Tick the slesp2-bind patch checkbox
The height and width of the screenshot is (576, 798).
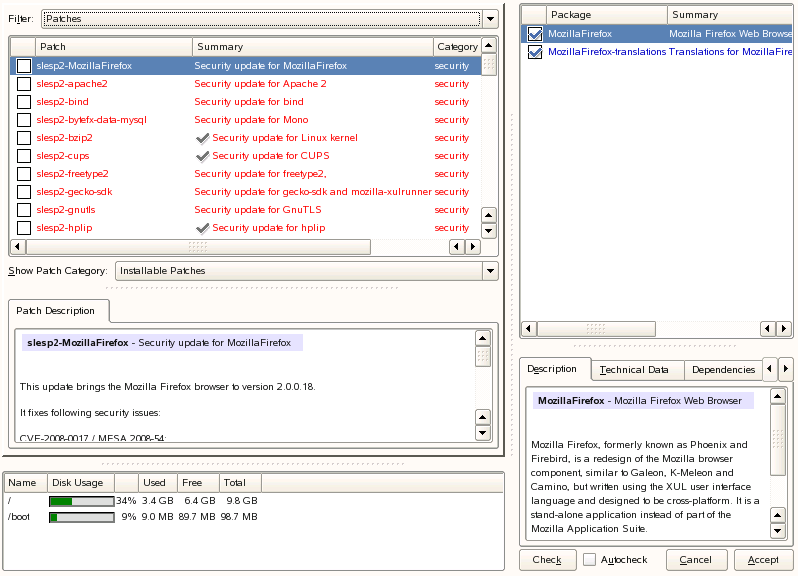click(x=24, y=102)
